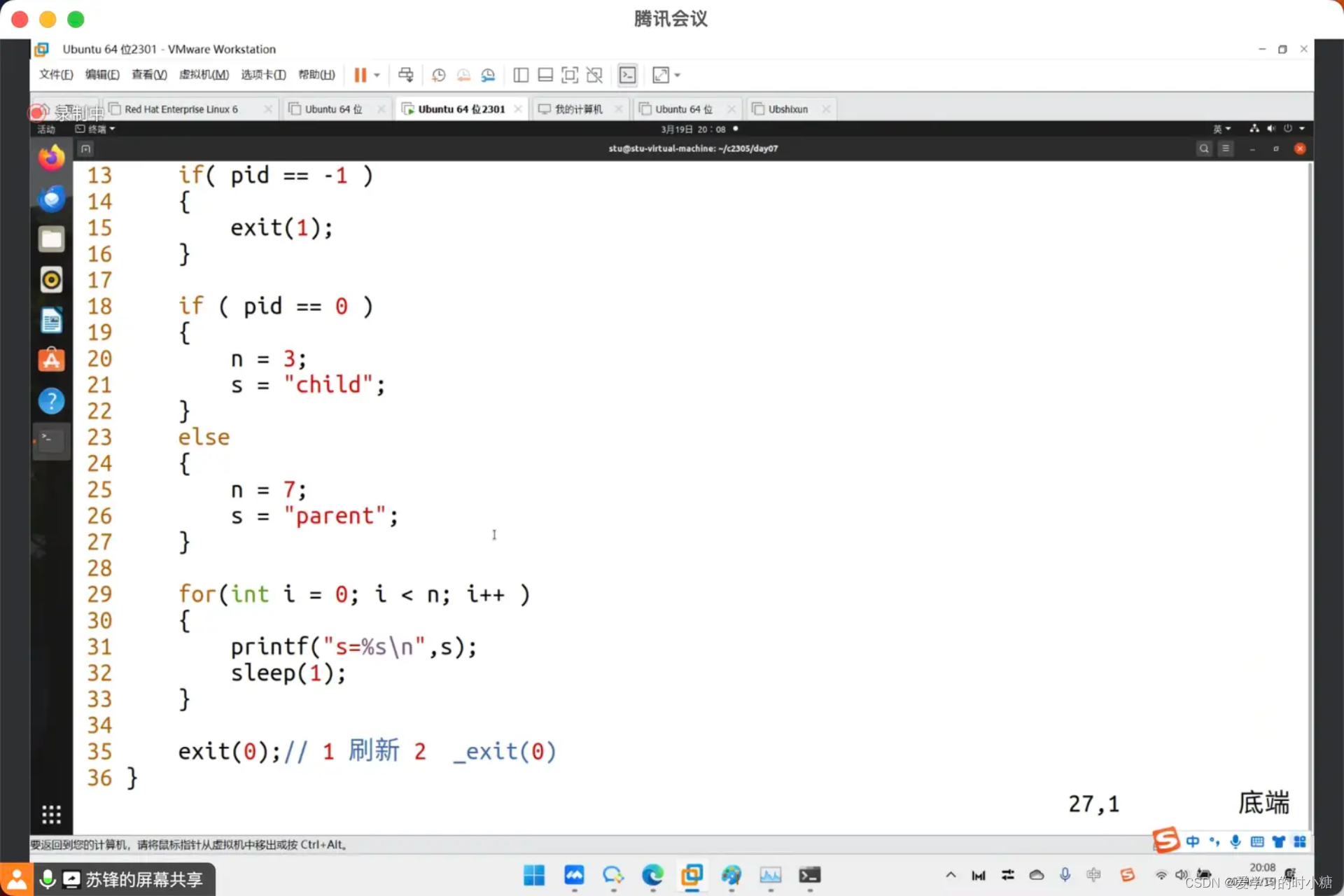Open the Files manager in the dock
Viewport: 1344px width, 896px height.
(x=51, y=239)
